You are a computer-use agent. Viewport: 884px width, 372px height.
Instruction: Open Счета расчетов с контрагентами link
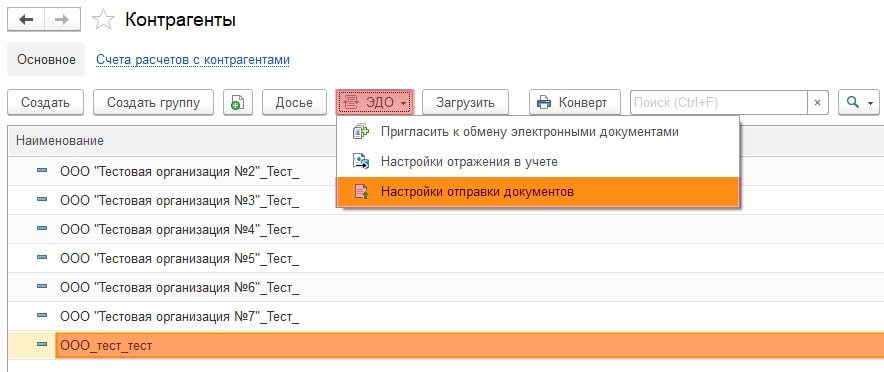coord(193,60)
